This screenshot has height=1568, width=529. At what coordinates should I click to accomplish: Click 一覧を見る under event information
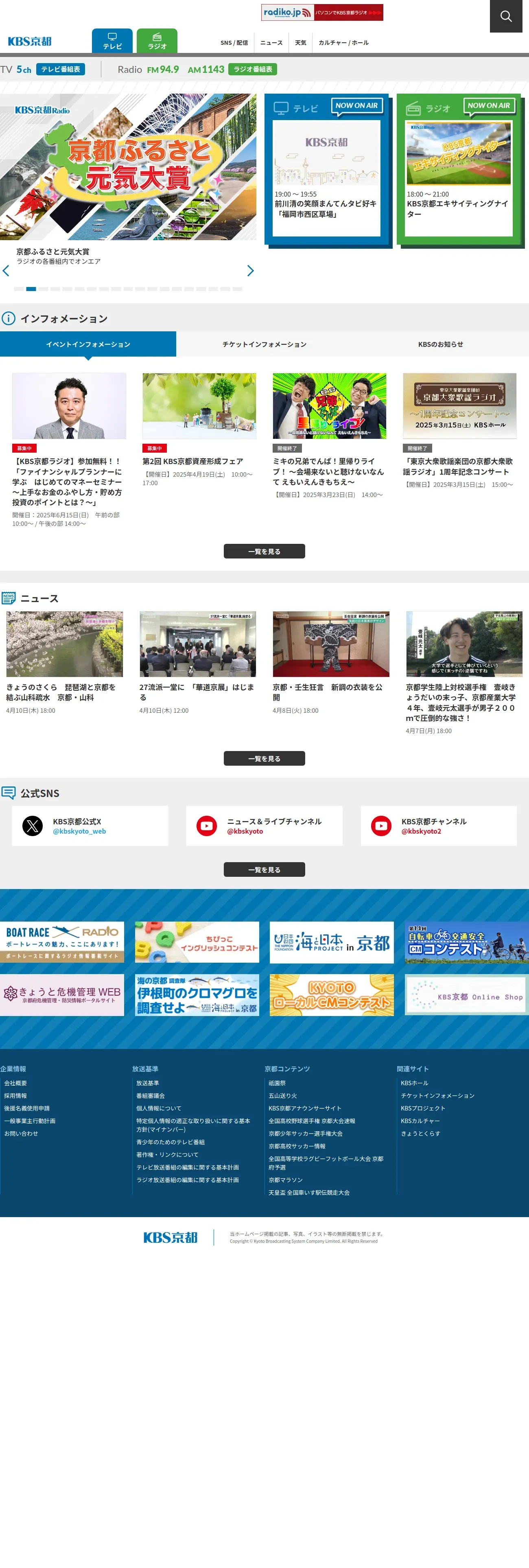tap(264, 552)
